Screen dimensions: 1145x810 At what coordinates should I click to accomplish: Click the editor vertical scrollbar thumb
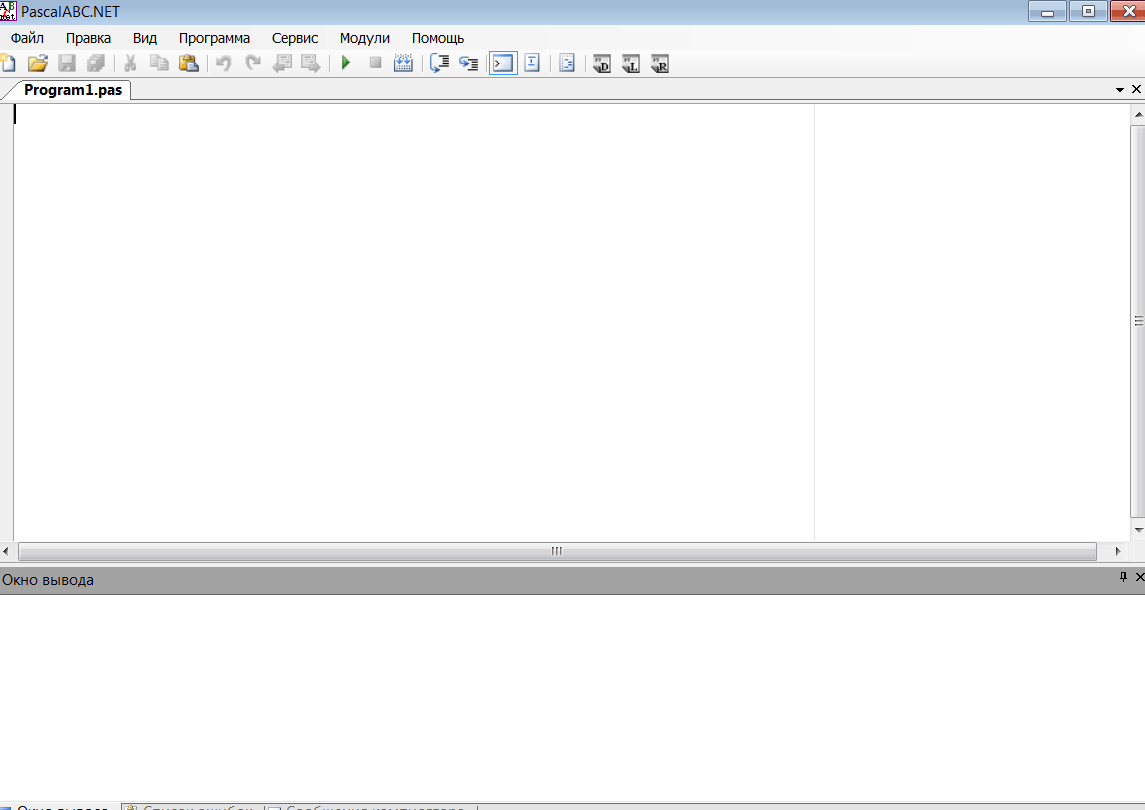(1138, 321)
